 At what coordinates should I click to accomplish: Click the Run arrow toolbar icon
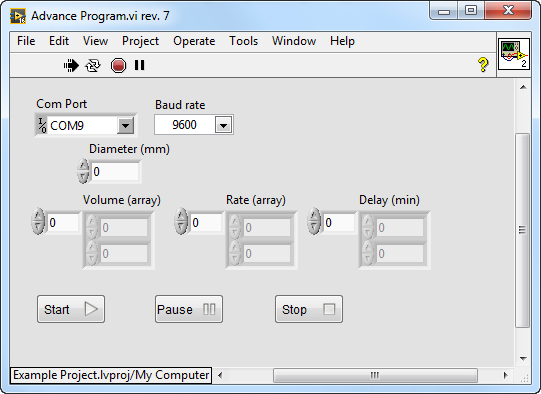pos(71,65)
